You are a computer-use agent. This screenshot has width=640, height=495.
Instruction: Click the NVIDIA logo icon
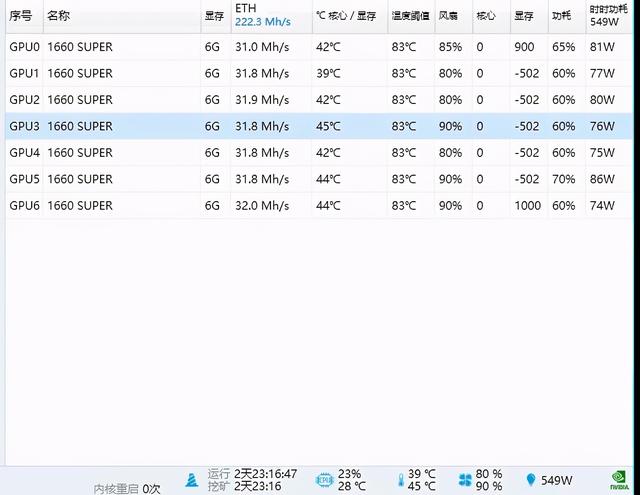[619, 480]
